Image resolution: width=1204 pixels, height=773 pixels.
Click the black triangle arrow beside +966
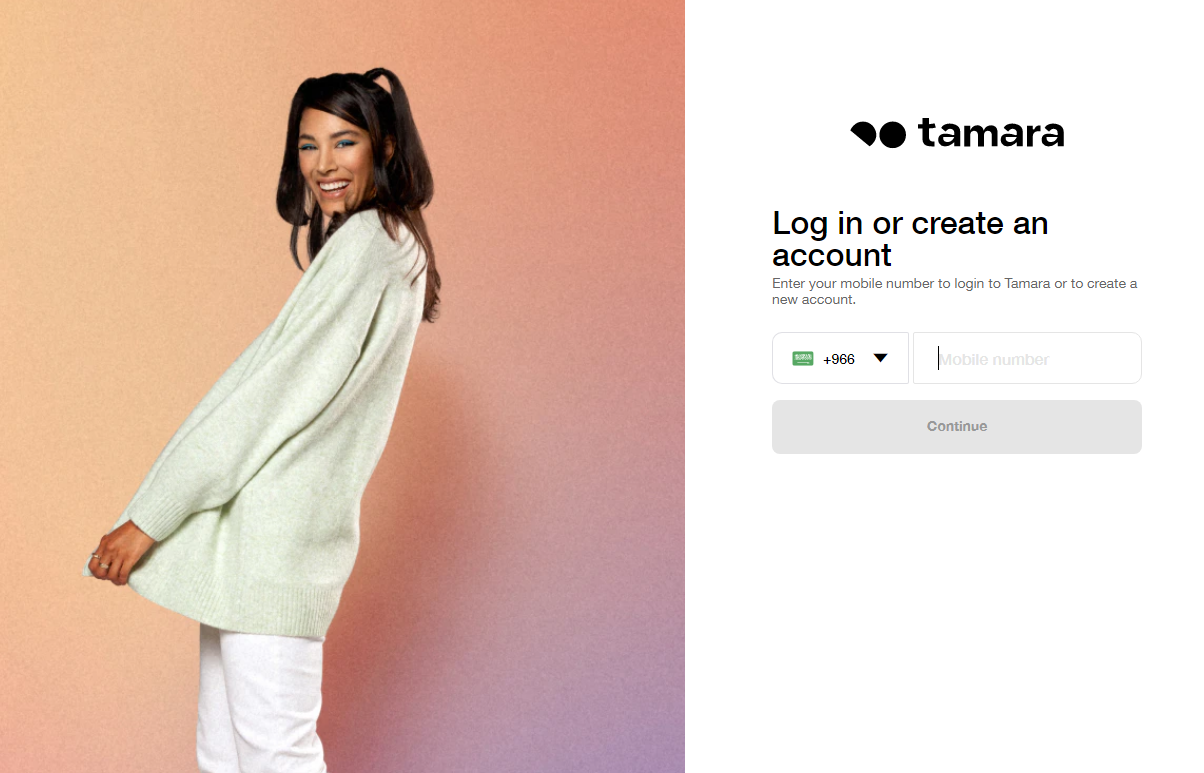point(880,358)
